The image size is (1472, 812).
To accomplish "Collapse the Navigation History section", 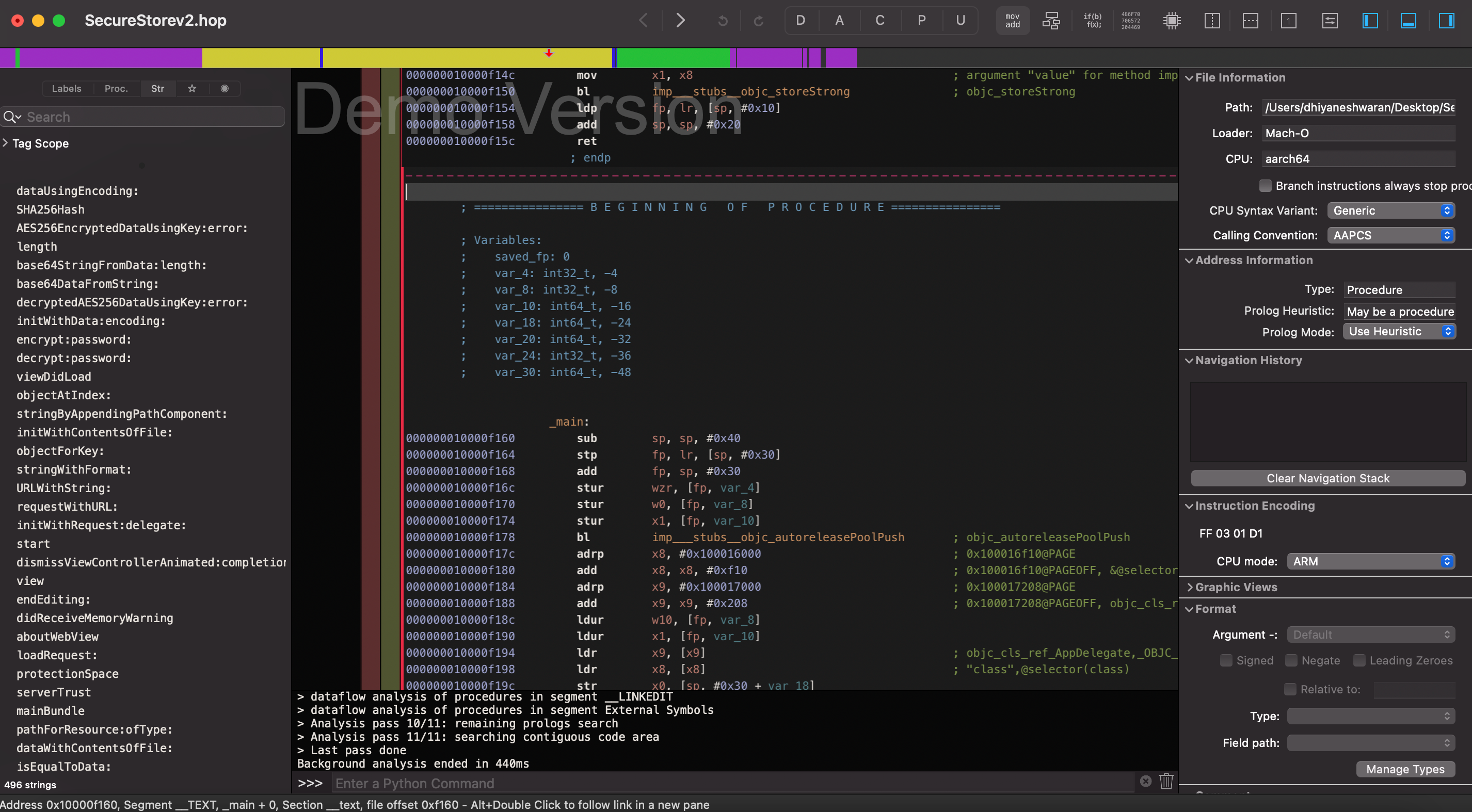I will [x=1189, y=360].
